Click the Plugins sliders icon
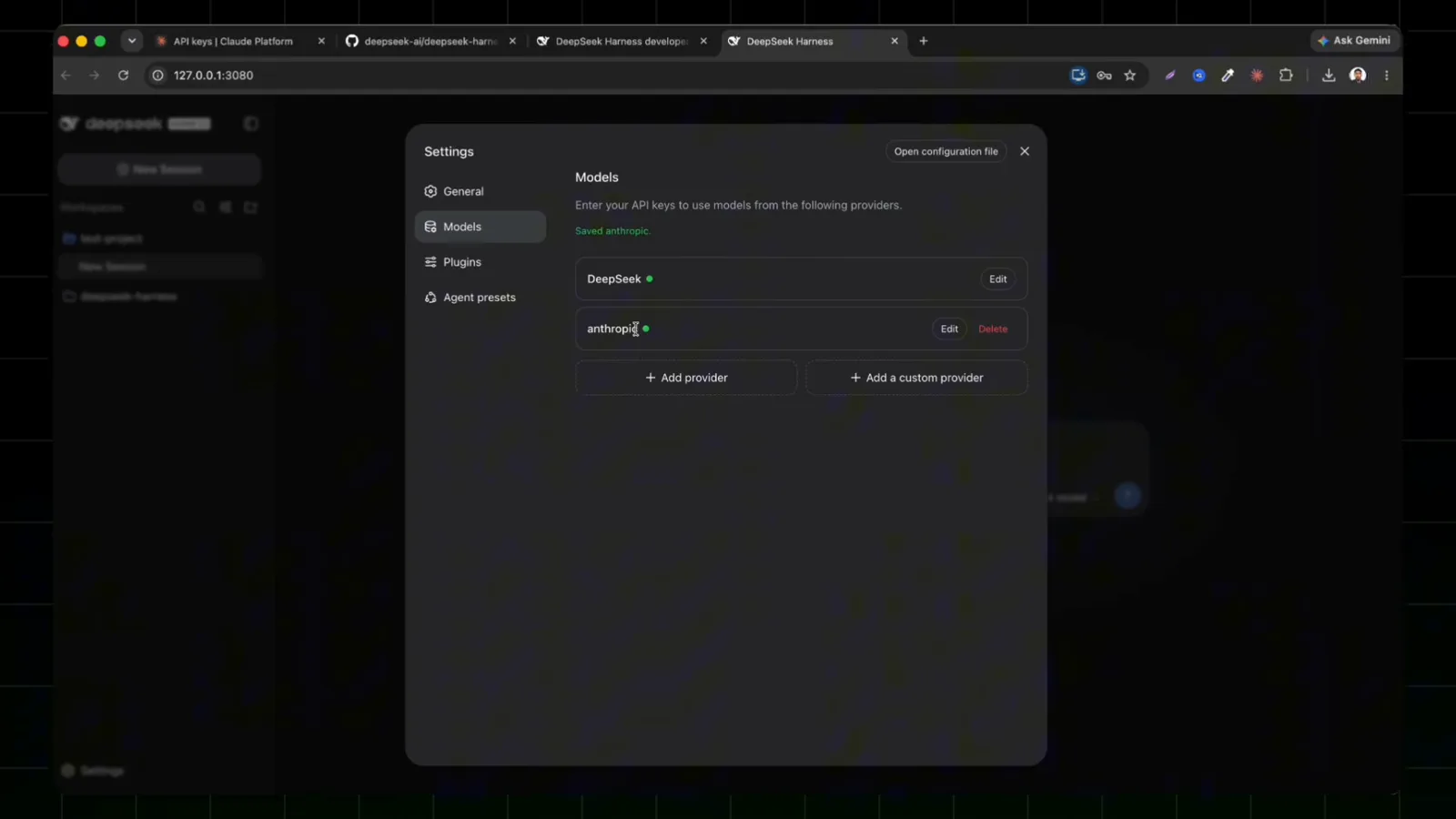The height and width of the screenshot is (819, 1456). point(430,262)
